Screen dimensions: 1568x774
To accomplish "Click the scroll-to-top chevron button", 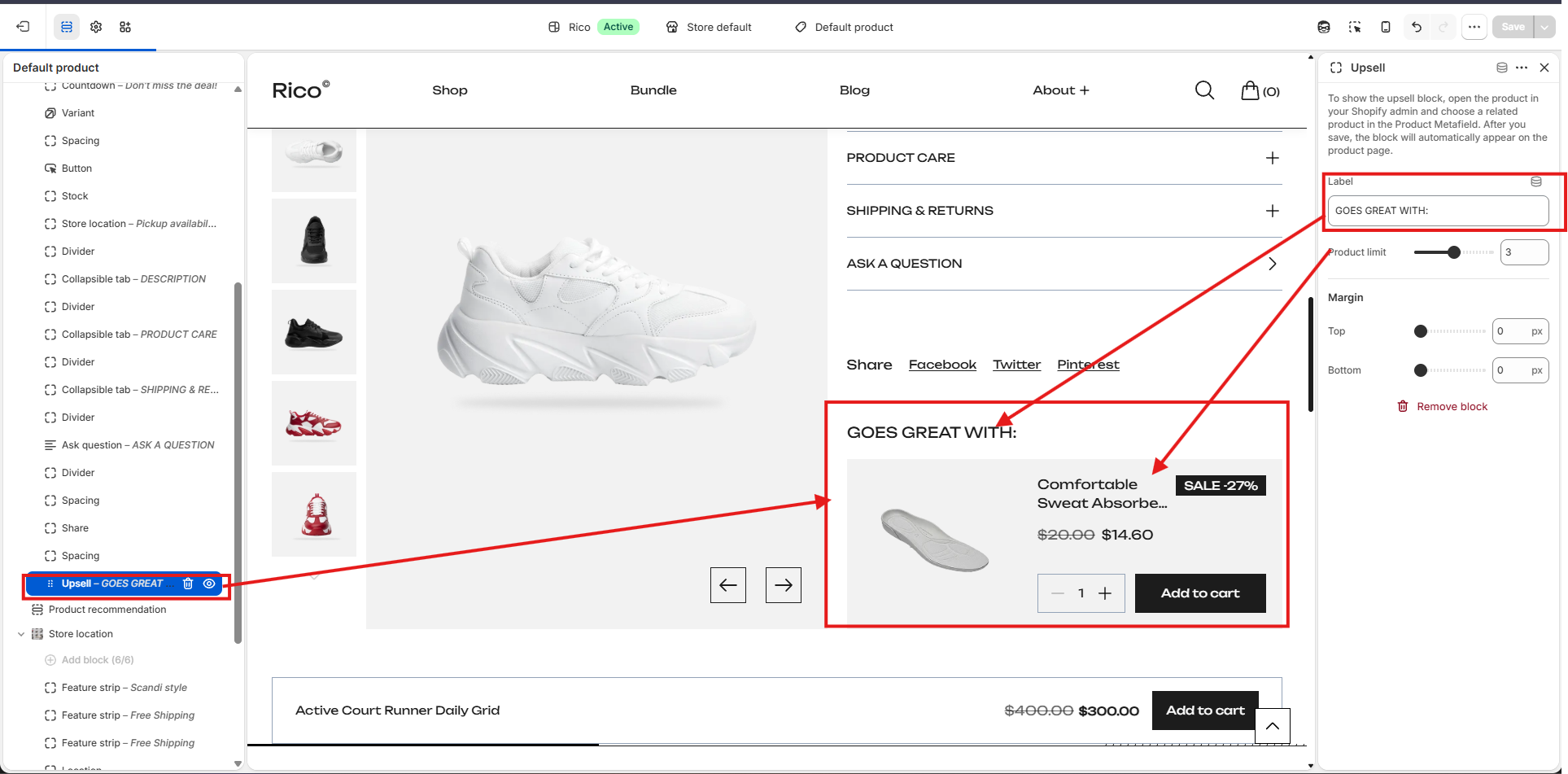I will (1273, 726).
